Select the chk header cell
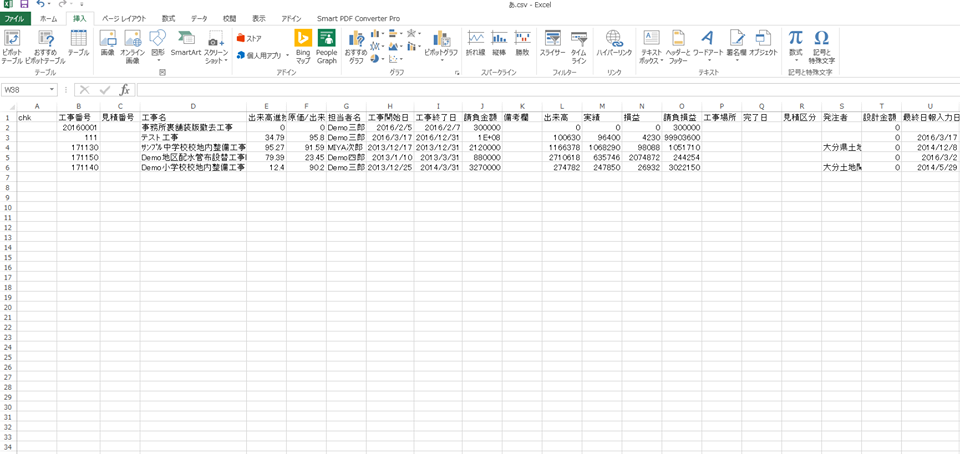 tap(37, 117)
